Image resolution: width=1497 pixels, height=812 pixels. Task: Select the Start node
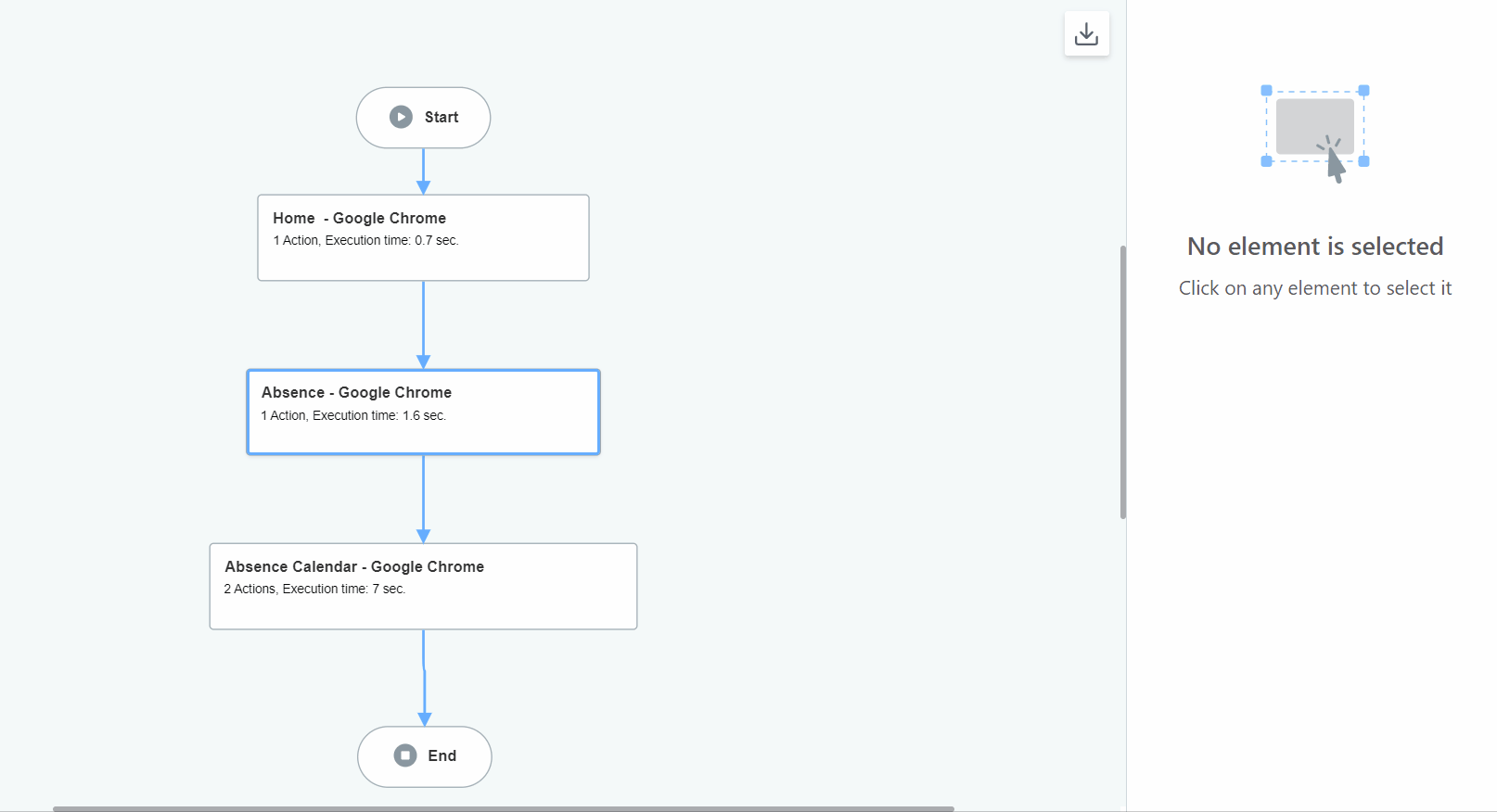423,118
